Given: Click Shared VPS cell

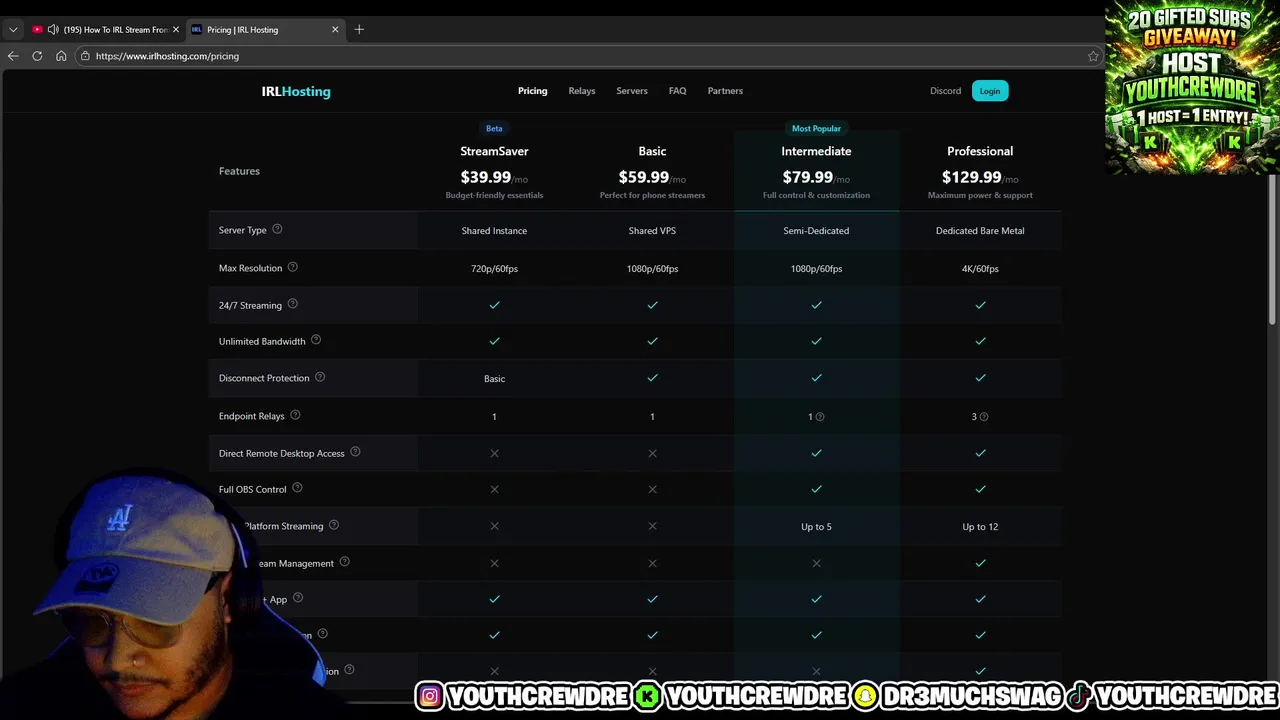Looking at the screenshot, I should pyautogui.click(x=652, y=231).
